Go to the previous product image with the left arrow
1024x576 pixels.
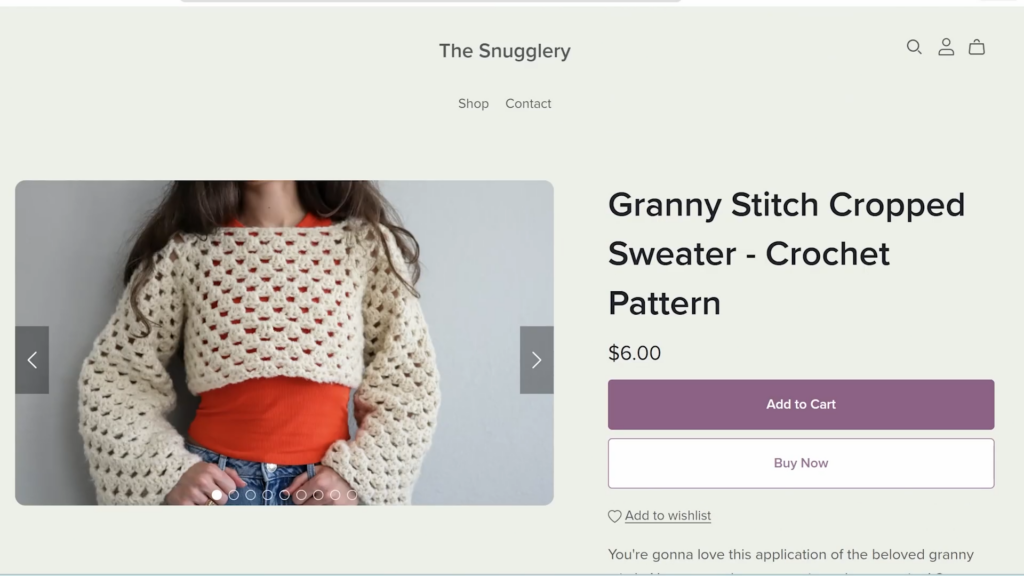32,360
